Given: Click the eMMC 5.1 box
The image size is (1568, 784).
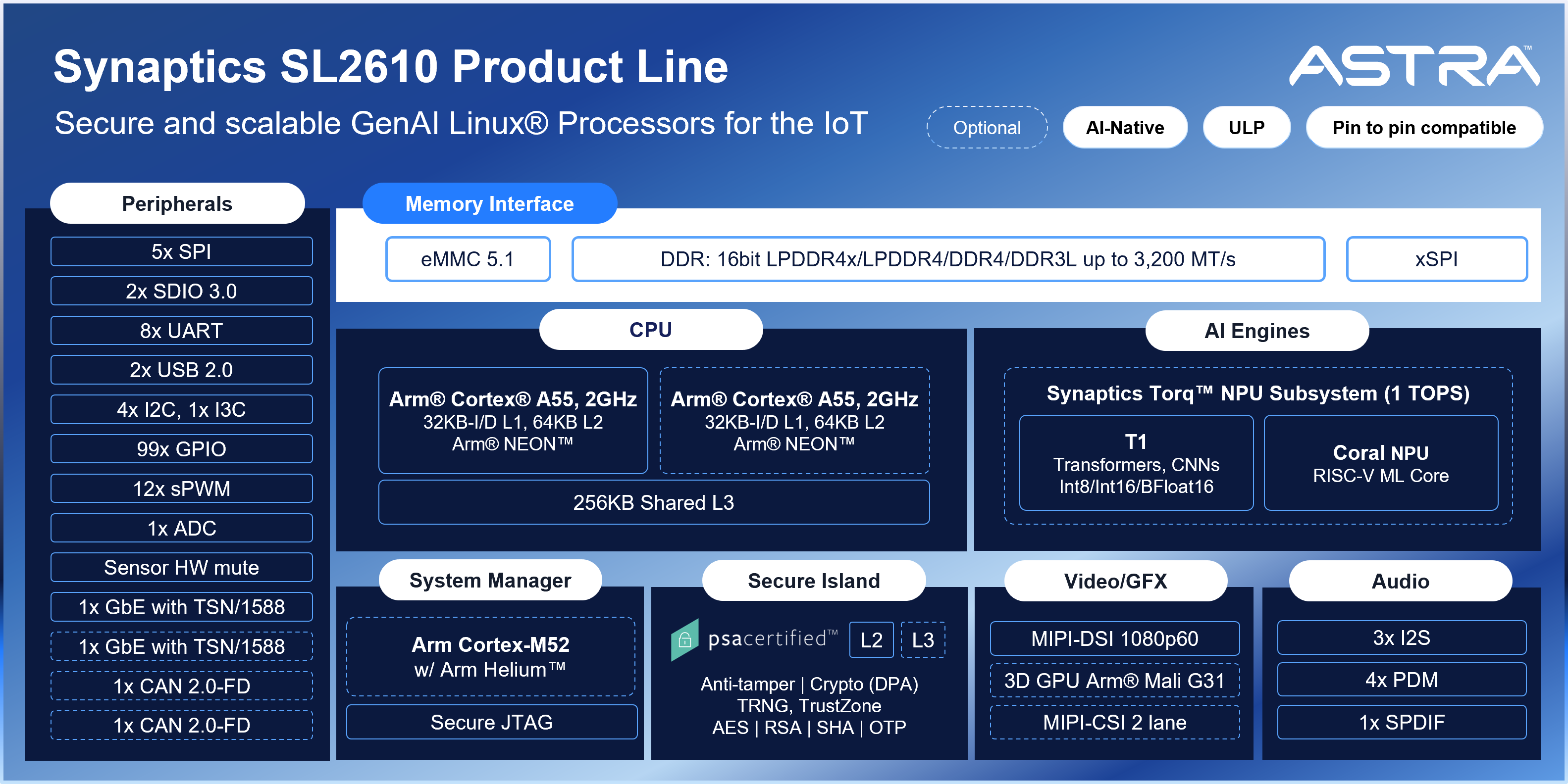Looking at the screenshot, I should click(x=468, y=260).
